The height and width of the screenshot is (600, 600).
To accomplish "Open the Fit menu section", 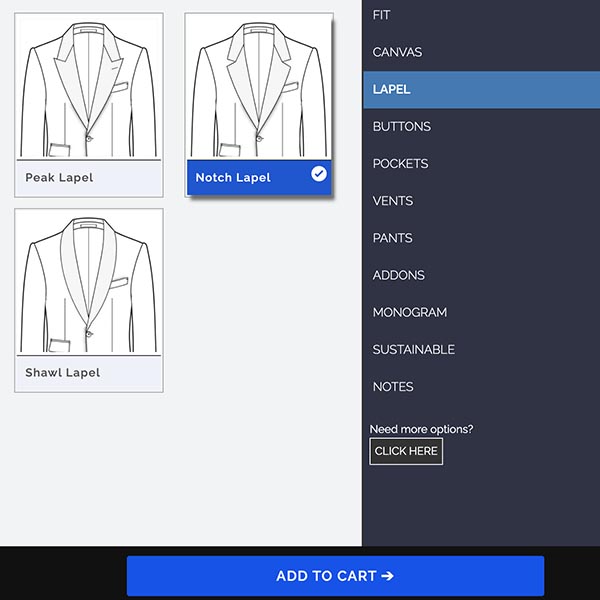I will click(x=382, y=15).
